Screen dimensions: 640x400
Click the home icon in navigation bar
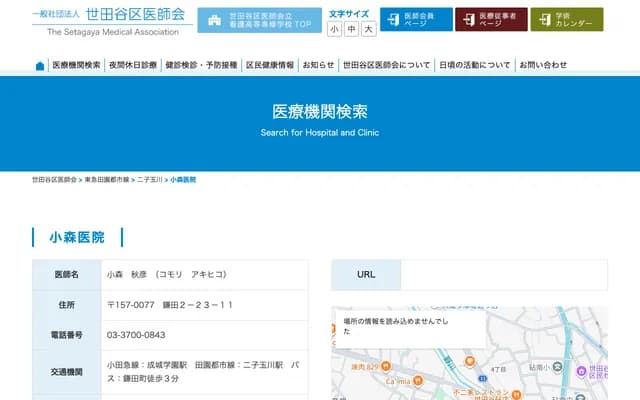tap(40, 66)
